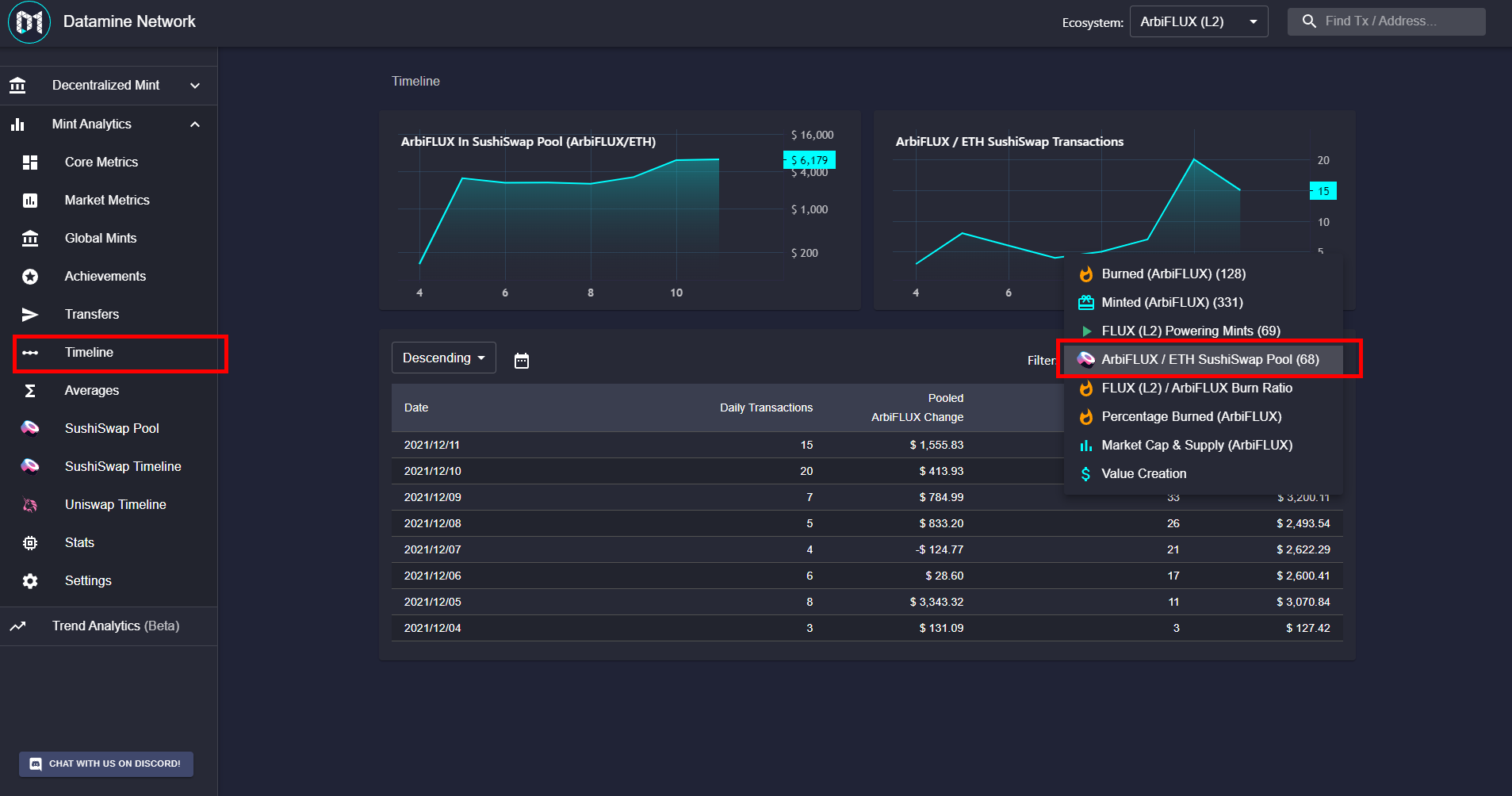Click the ArbiFLUX In SushiSwap Pool chart title
Image resolution: width=1512 pixels, height=796 pixels.
(x=528, y=142)
